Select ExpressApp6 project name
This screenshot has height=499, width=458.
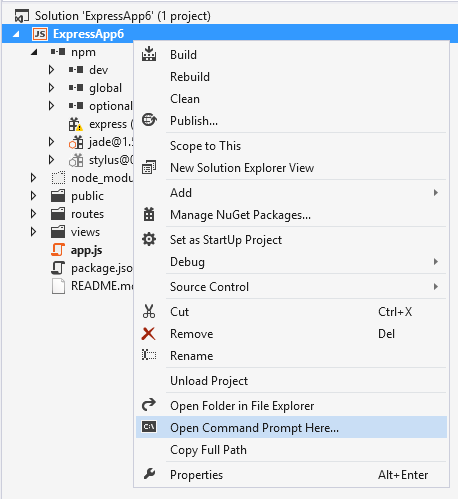pyautogui.click(x=89, y=34)
